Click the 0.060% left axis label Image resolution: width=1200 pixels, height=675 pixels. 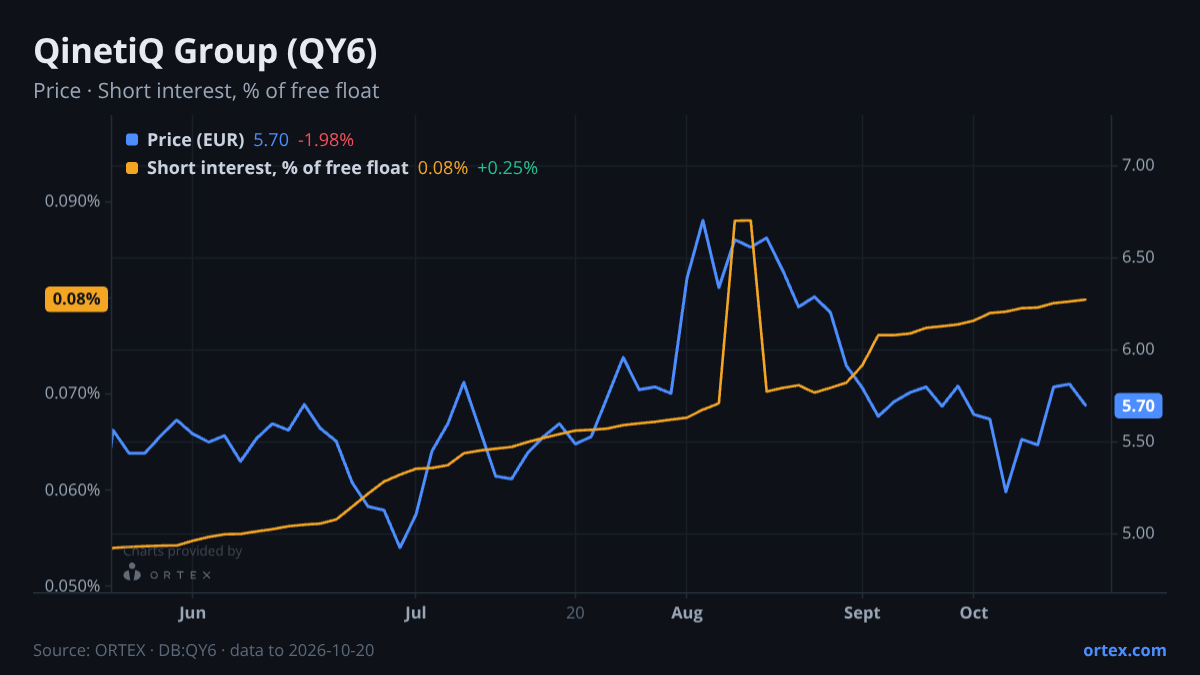73,490
